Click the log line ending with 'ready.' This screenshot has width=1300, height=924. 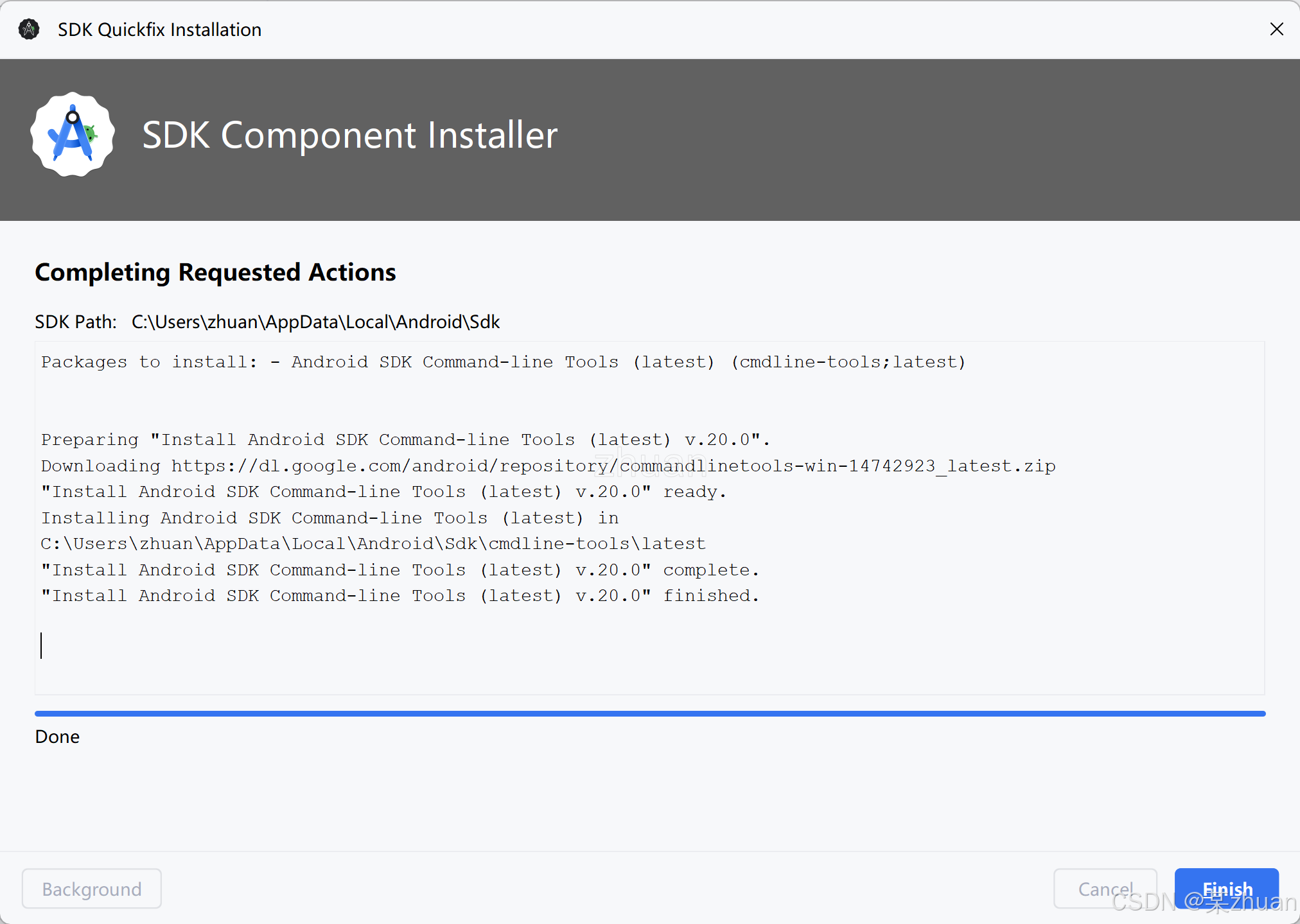pos(383,492)
